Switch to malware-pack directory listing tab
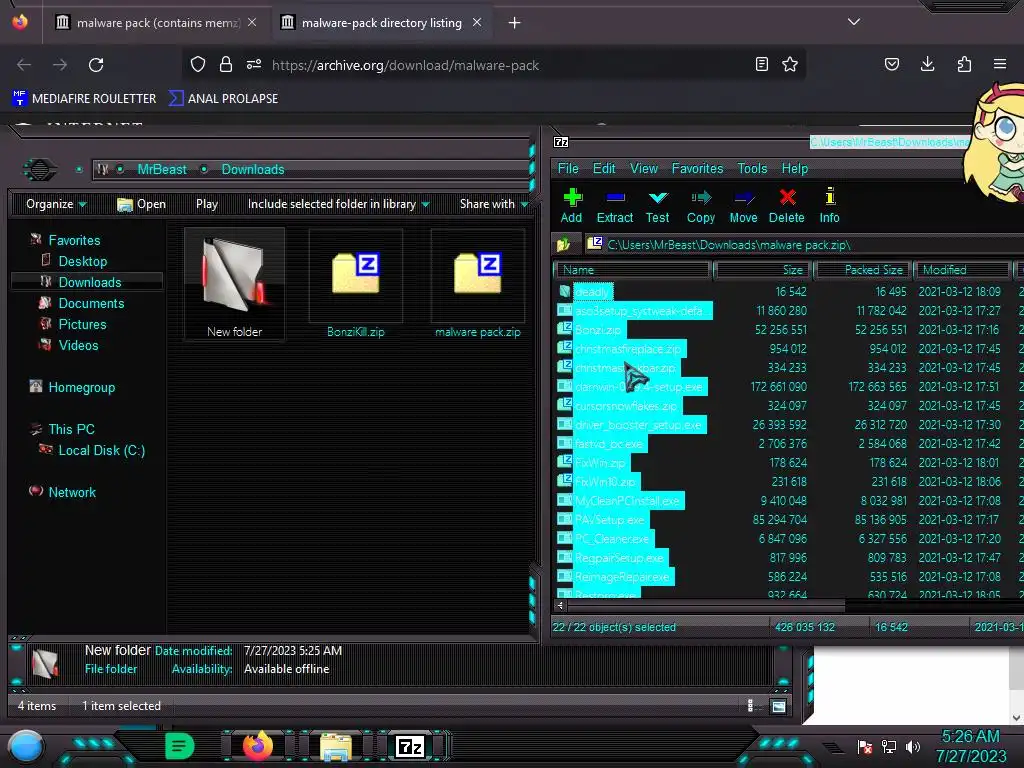This screenshot has height=768, width=1024. click(381, 23)
